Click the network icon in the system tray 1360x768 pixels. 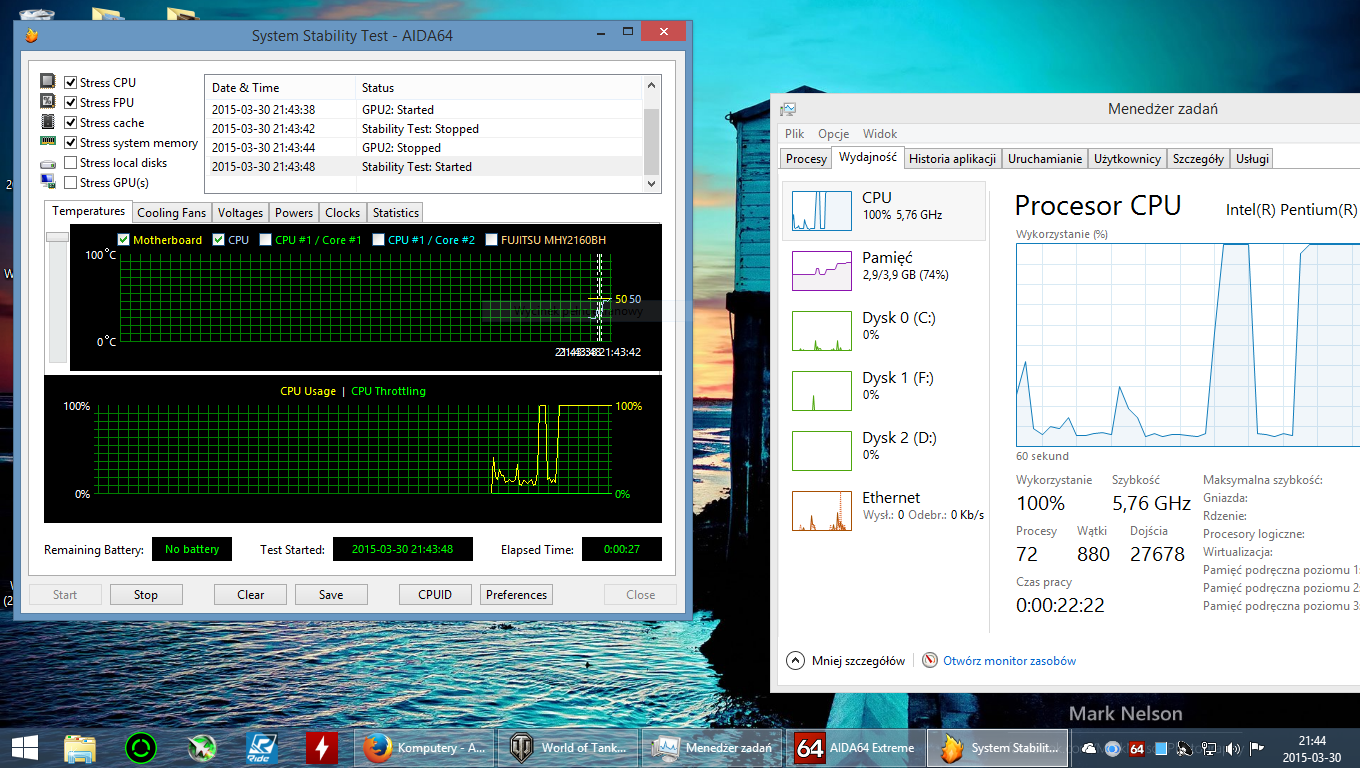(x=1209, y=748)
